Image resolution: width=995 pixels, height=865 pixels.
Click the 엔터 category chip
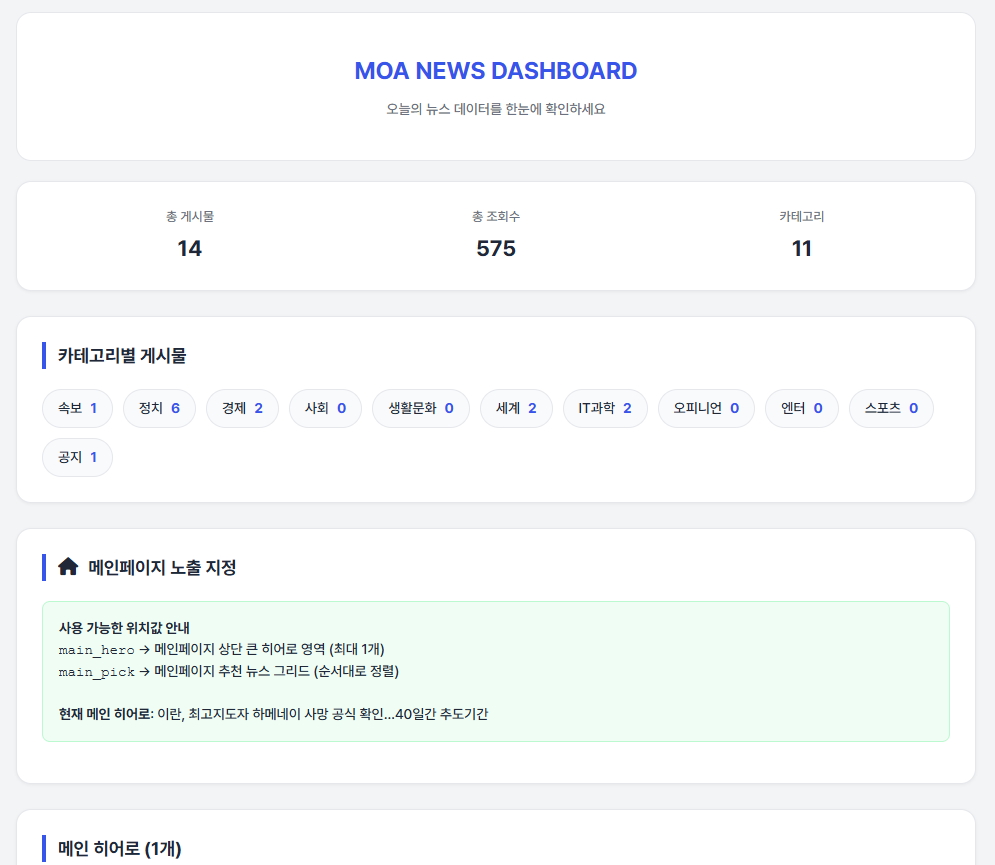coord(801,408)
